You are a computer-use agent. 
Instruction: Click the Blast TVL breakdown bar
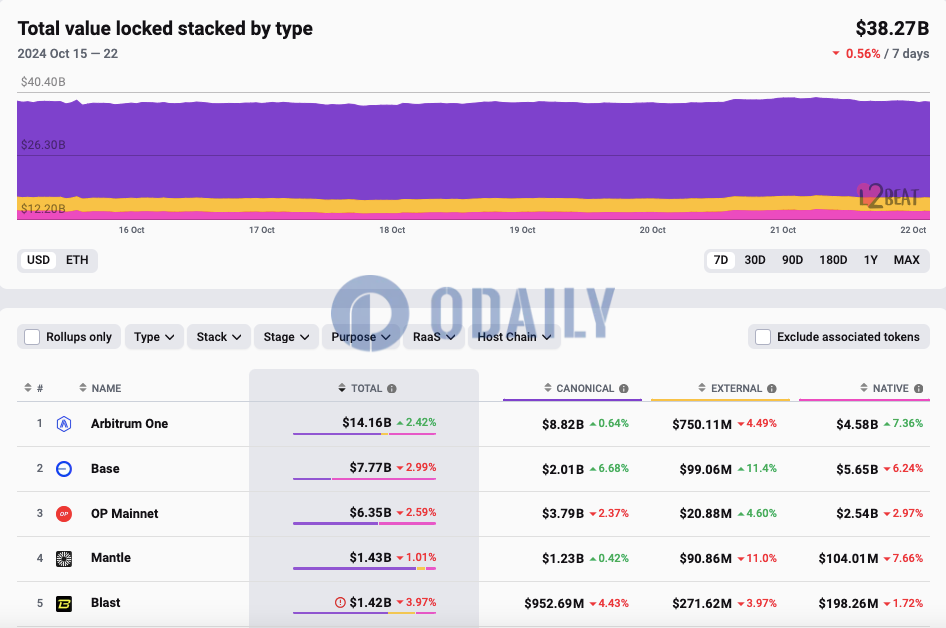(x=364, y=613)
